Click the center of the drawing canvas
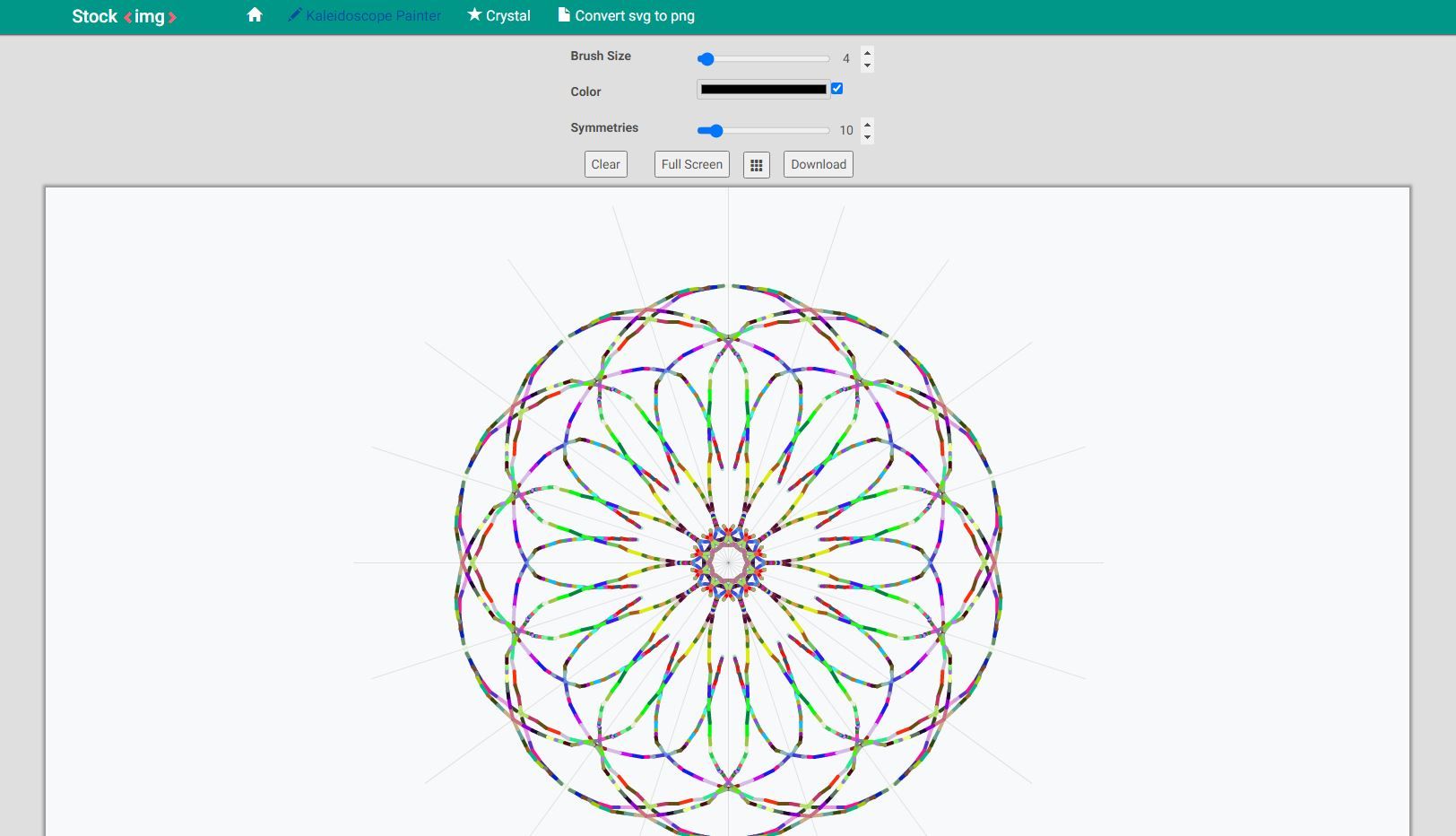 coord(728,563)
